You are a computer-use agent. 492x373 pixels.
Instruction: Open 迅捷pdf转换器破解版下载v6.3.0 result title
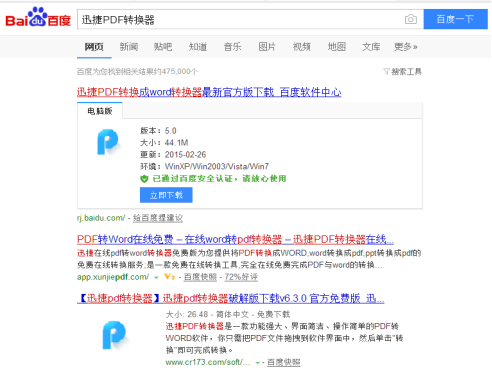pos(231,298)
